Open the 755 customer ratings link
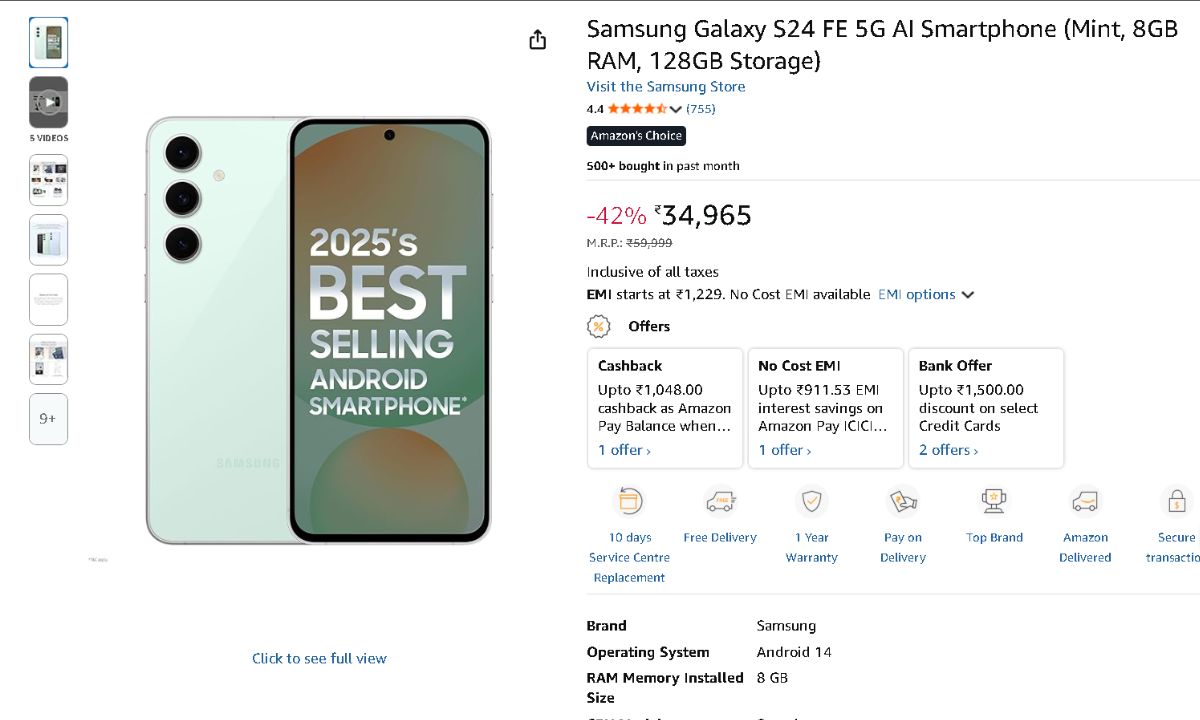 pyautogui.click(x=700, y=109)
